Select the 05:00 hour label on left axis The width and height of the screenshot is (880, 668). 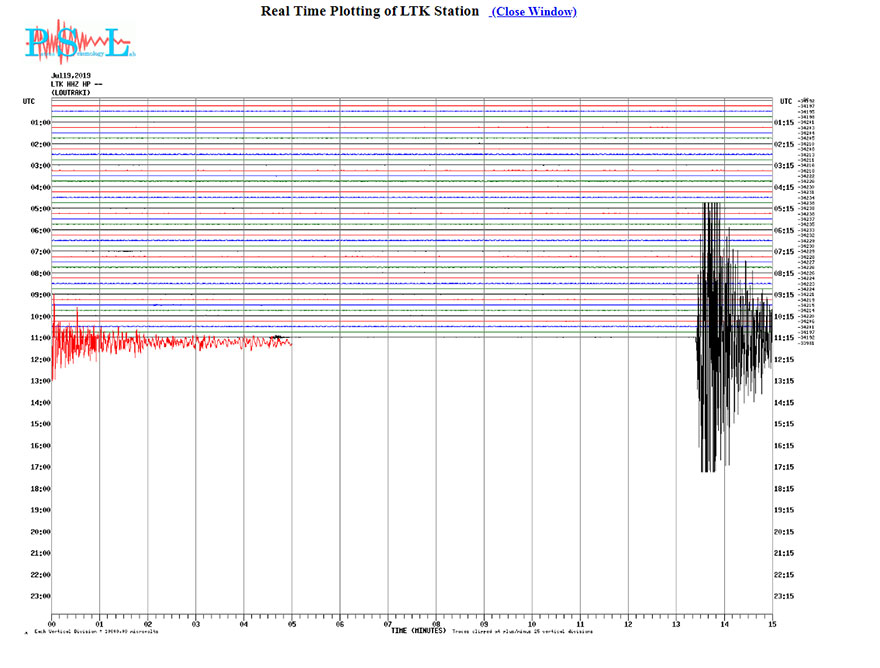[x=40, y=209]
